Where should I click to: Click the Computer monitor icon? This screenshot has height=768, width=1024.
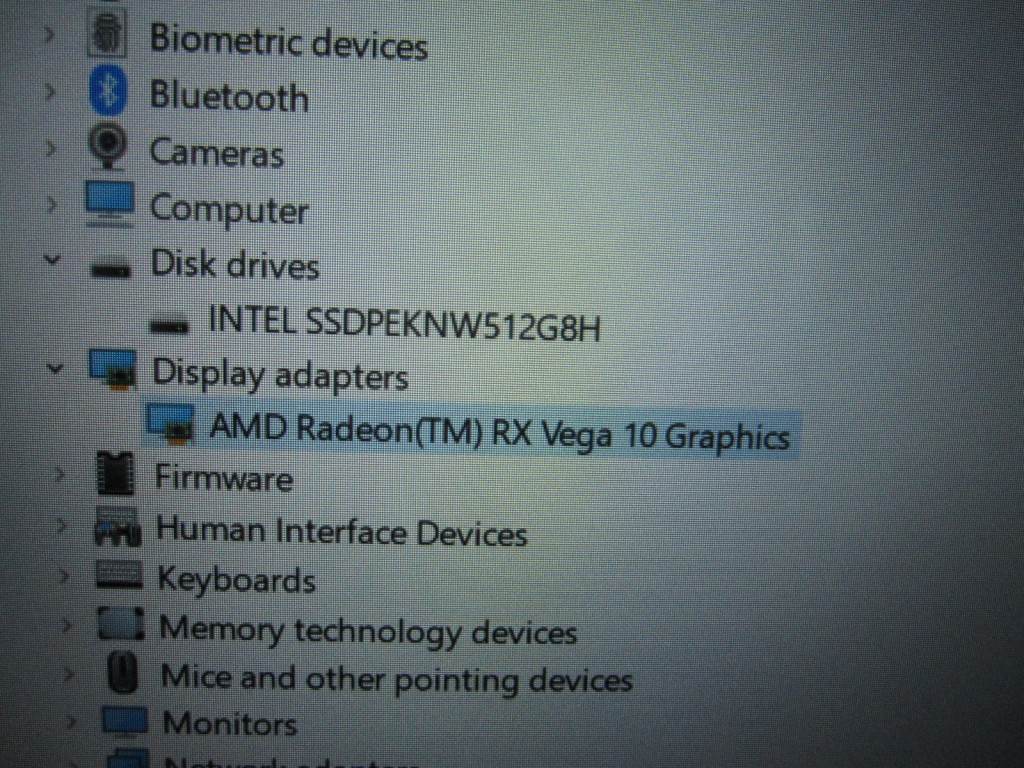pyautogui.click(x=110, y=204)
